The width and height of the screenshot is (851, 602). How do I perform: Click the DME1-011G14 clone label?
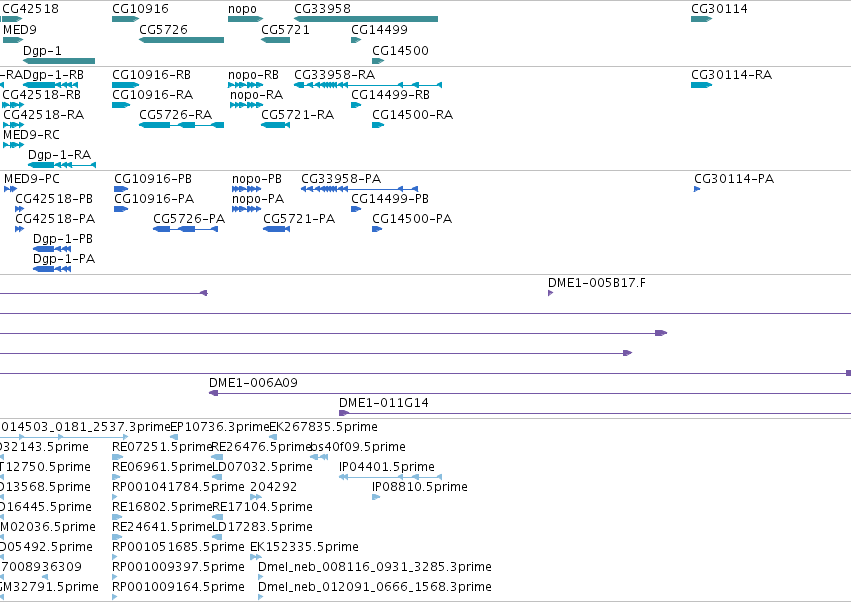pos(384,403)
